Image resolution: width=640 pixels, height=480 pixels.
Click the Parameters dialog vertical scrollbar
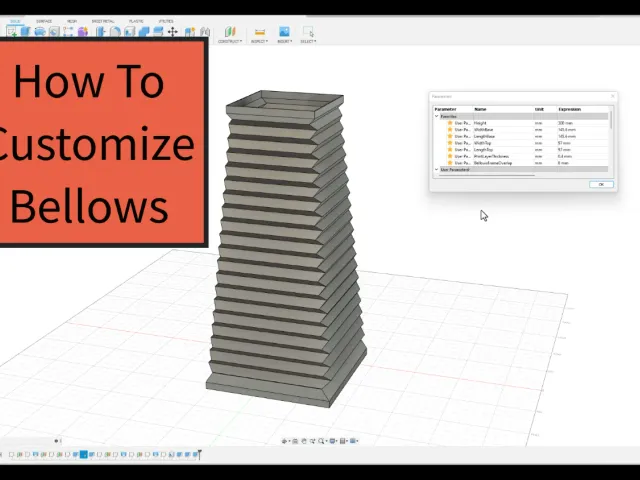611,119
